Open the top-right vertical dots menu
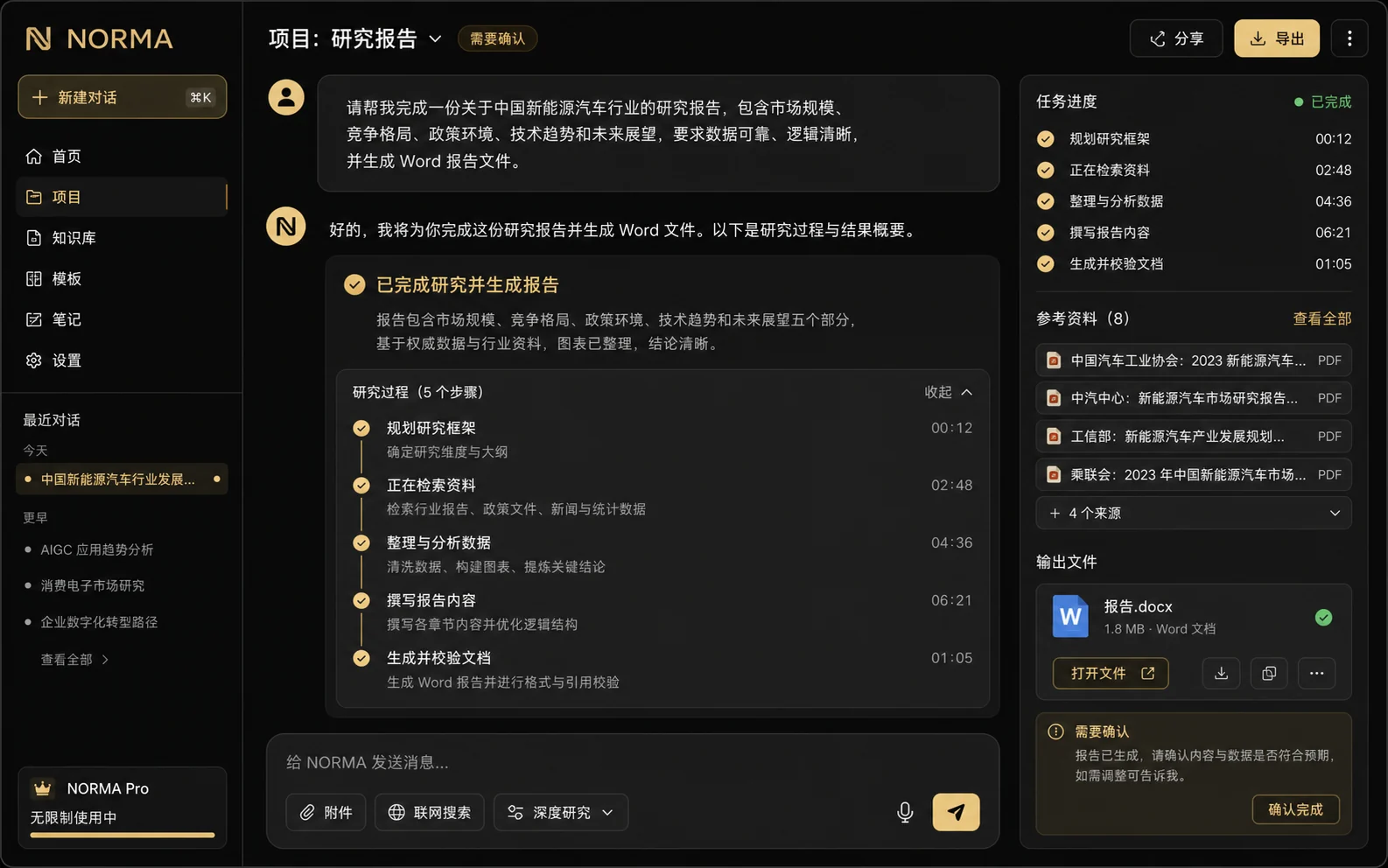 1349,38
